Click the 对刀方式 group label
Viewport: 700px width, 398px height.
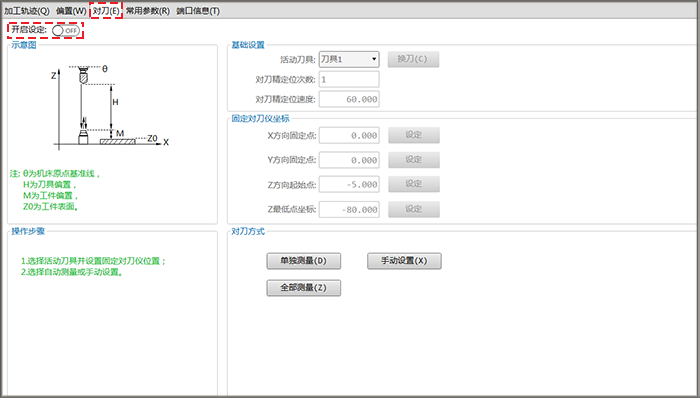point(248,231)
